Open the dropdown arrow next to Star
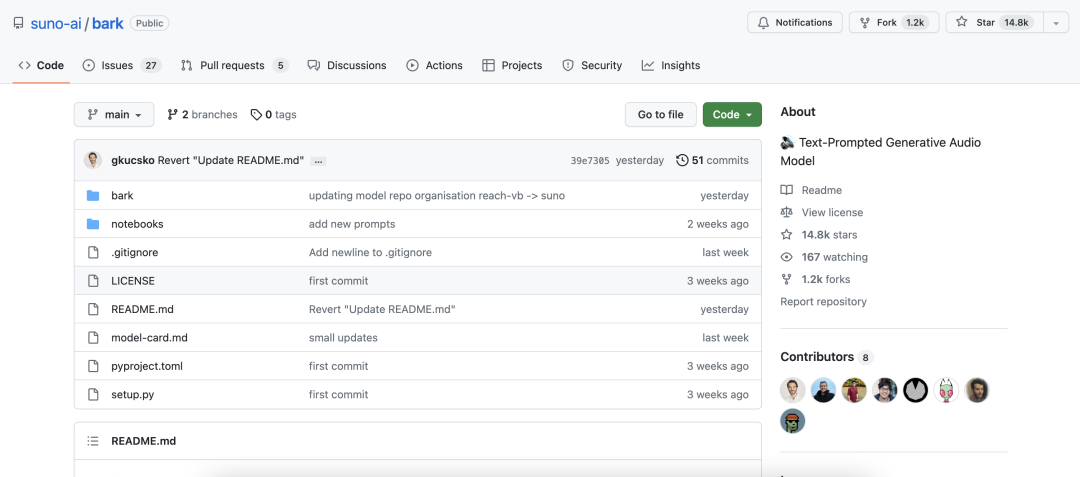 [1056, 23]
